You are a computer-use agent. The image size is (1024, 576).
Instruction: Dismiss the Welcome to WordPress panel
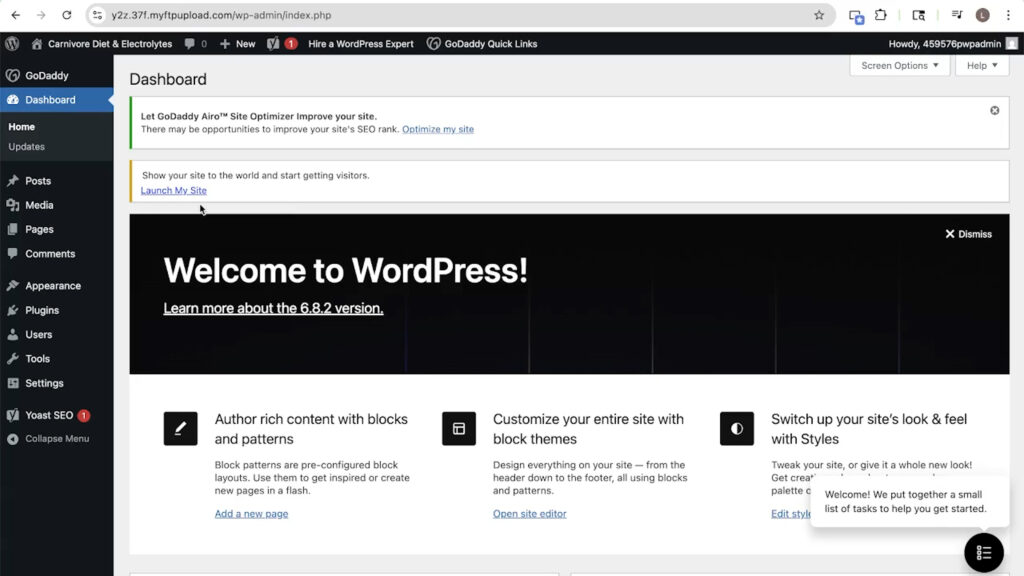pos(968,234)
